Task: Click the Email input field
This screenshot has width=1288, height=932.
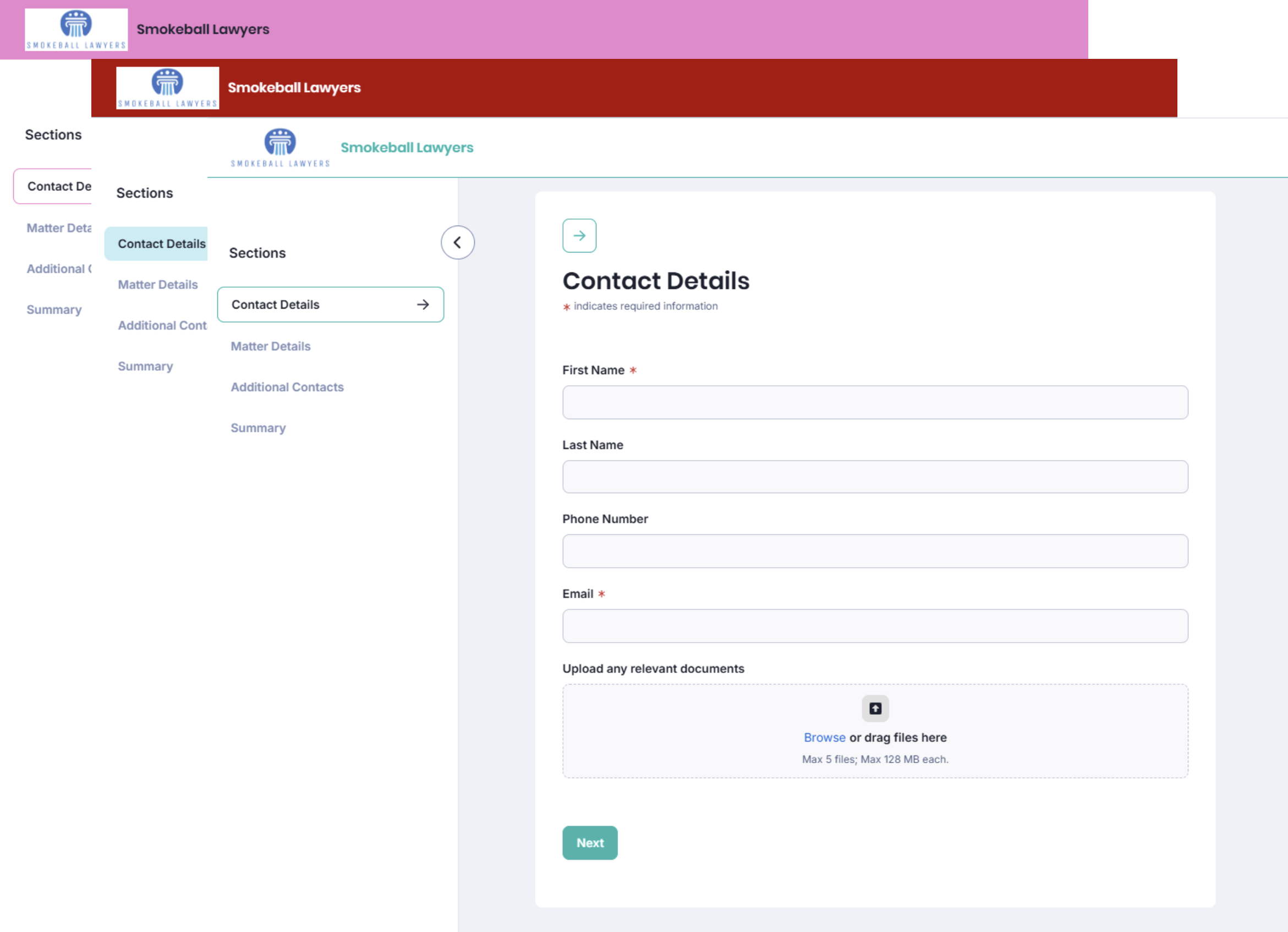Action: (x=875, y=626)
